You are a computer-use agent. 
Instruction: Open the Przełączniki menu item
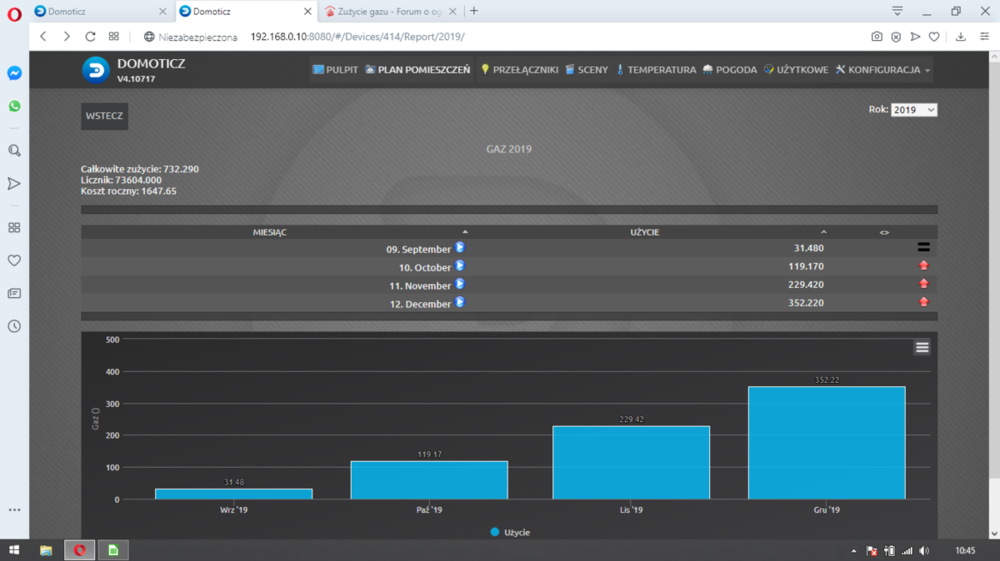(x=519, y=70)
